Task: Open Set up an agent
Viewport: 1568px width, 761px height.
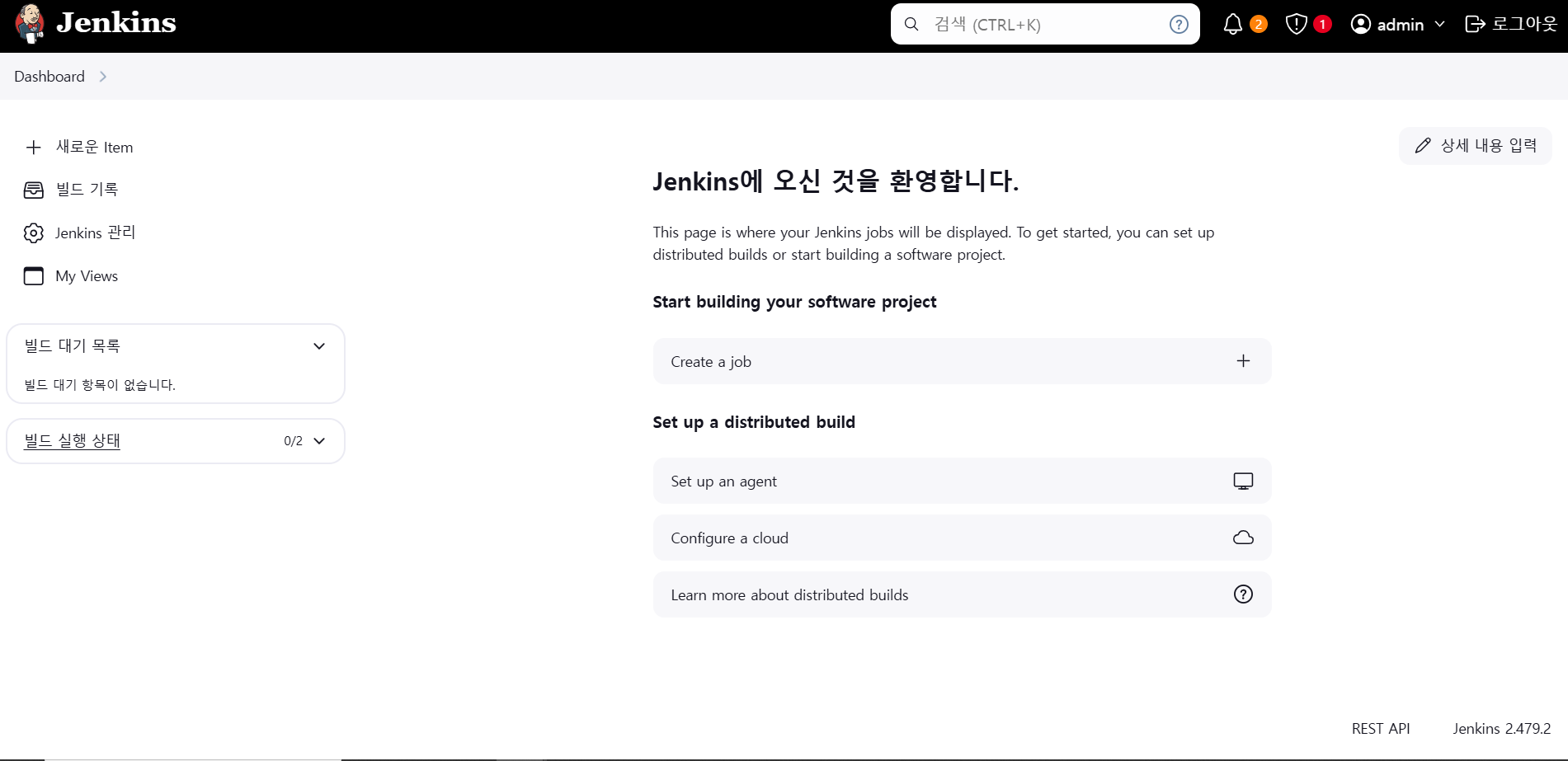Action: [962, 481]
